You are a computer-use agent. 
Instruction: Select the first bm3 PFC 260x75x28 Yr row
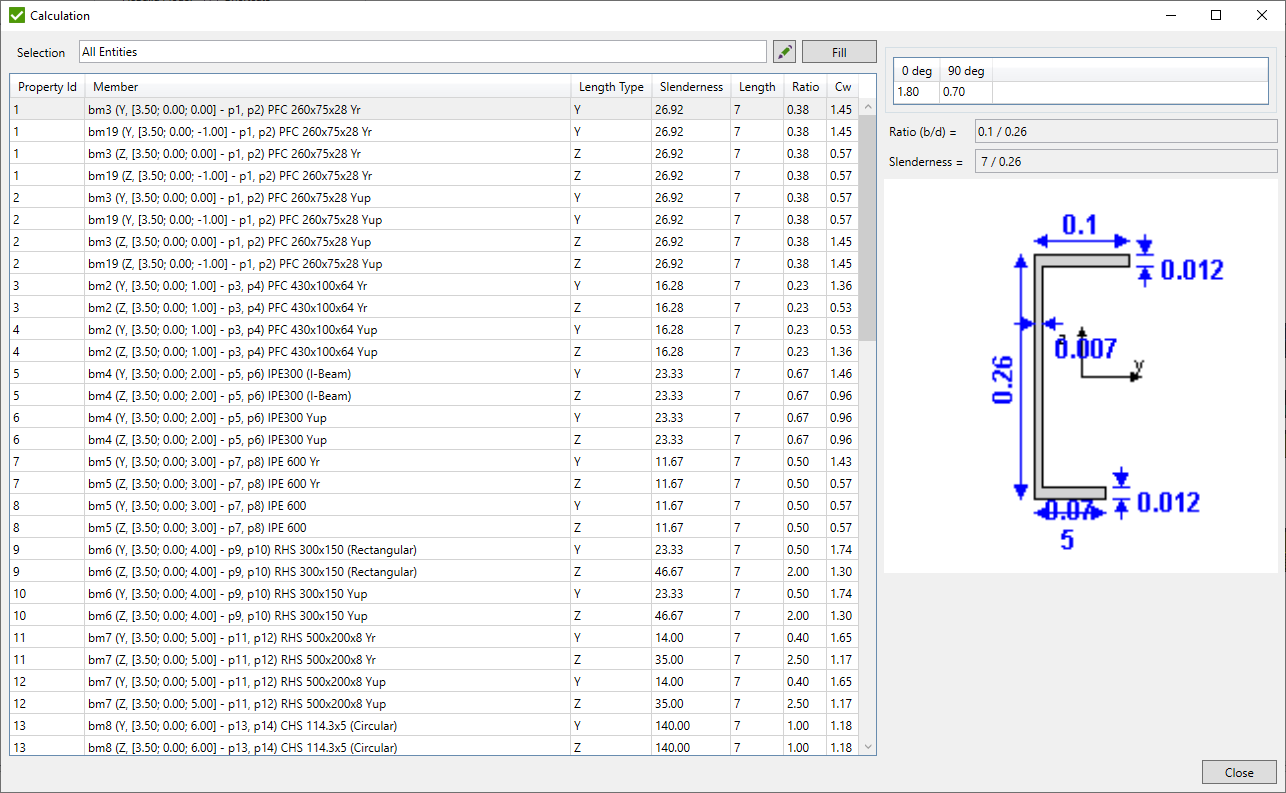(300, 109)
